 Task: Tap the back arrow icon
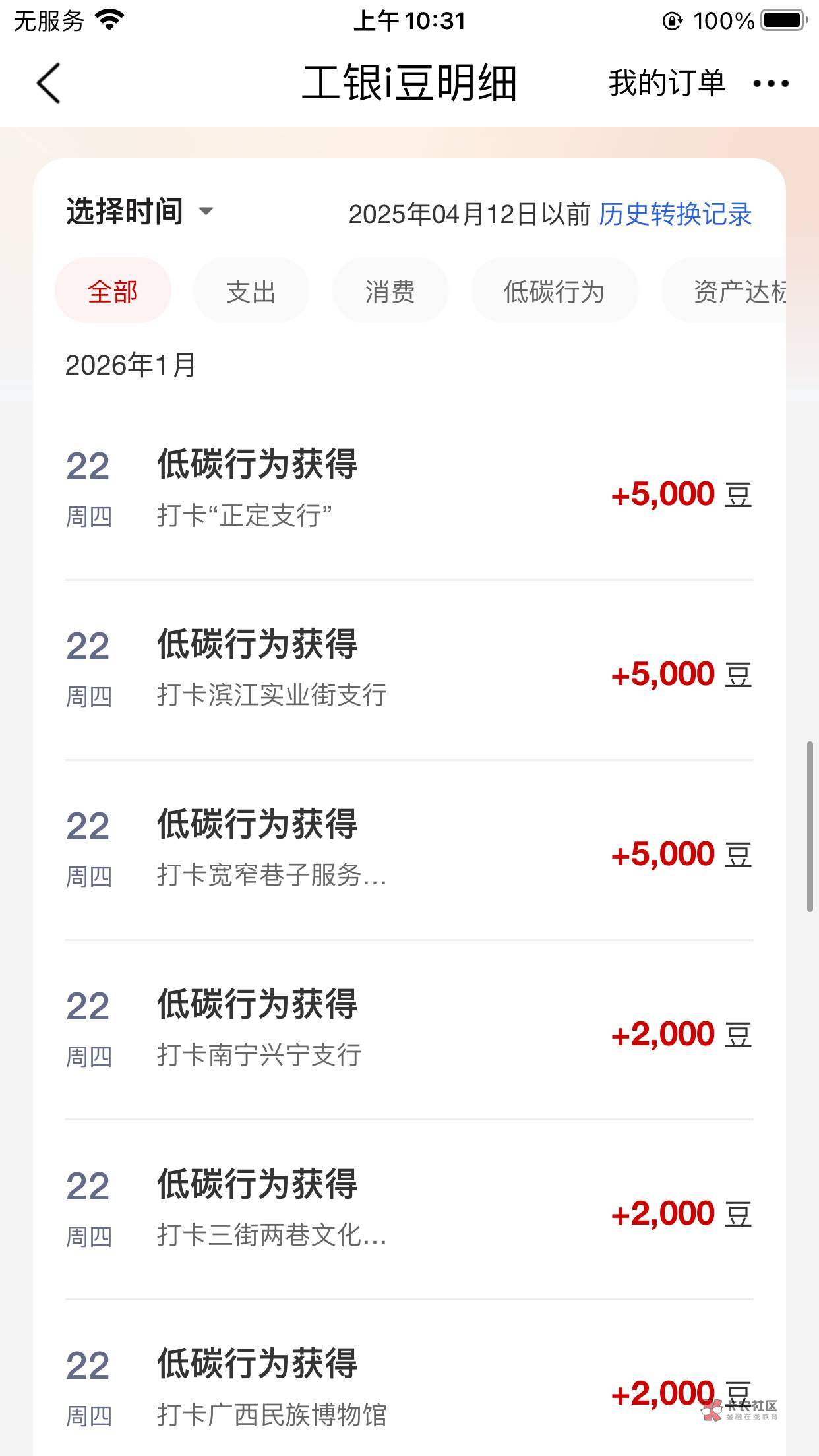point(49,84)
